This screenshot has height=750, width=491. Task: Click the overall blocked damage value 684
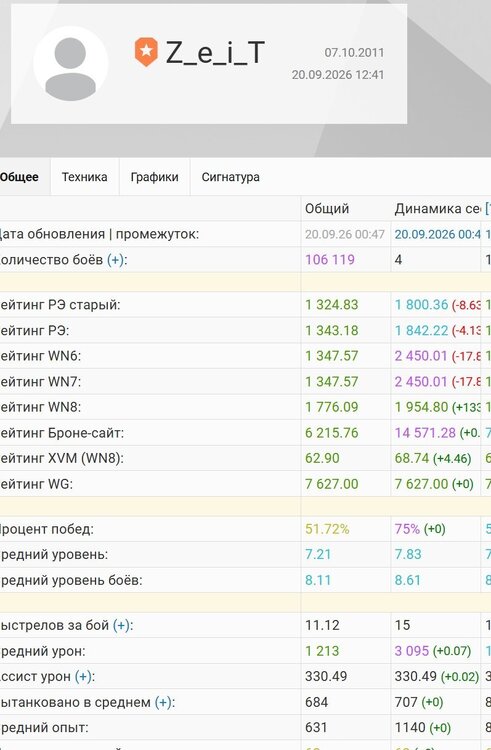click(316, 702)
